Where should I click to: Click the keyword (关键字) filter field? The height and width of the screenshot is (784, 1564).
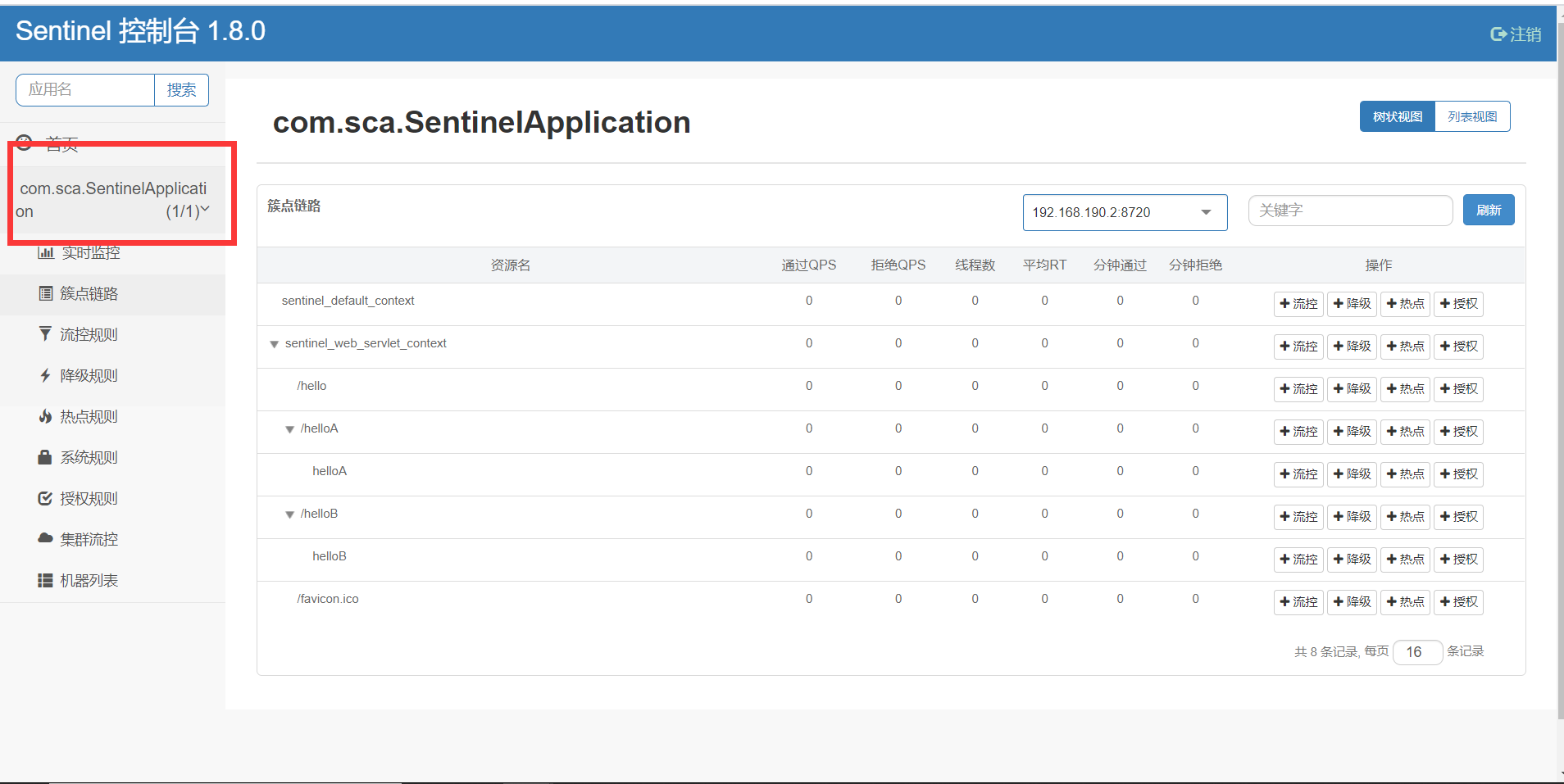(x=1350, y=211)
